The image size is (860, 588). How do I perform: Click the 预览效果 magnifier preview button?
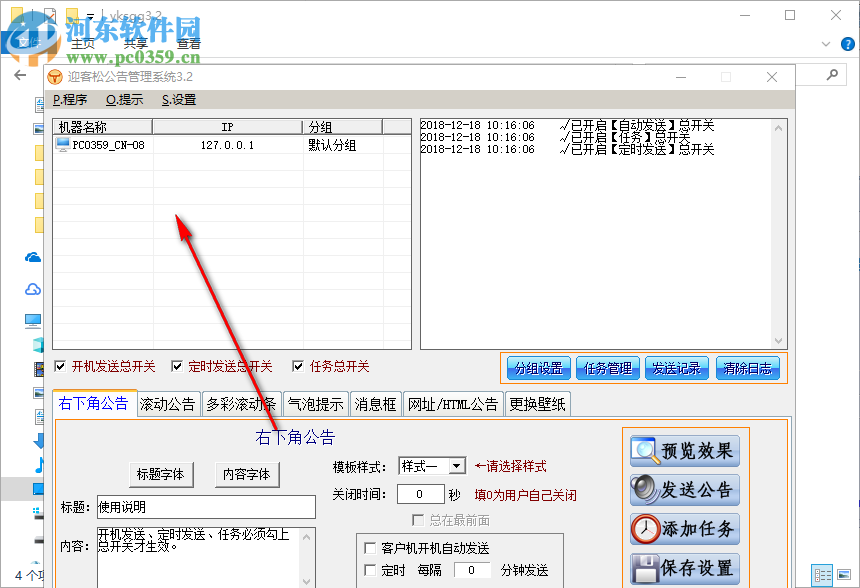click(x=684, y=451)
